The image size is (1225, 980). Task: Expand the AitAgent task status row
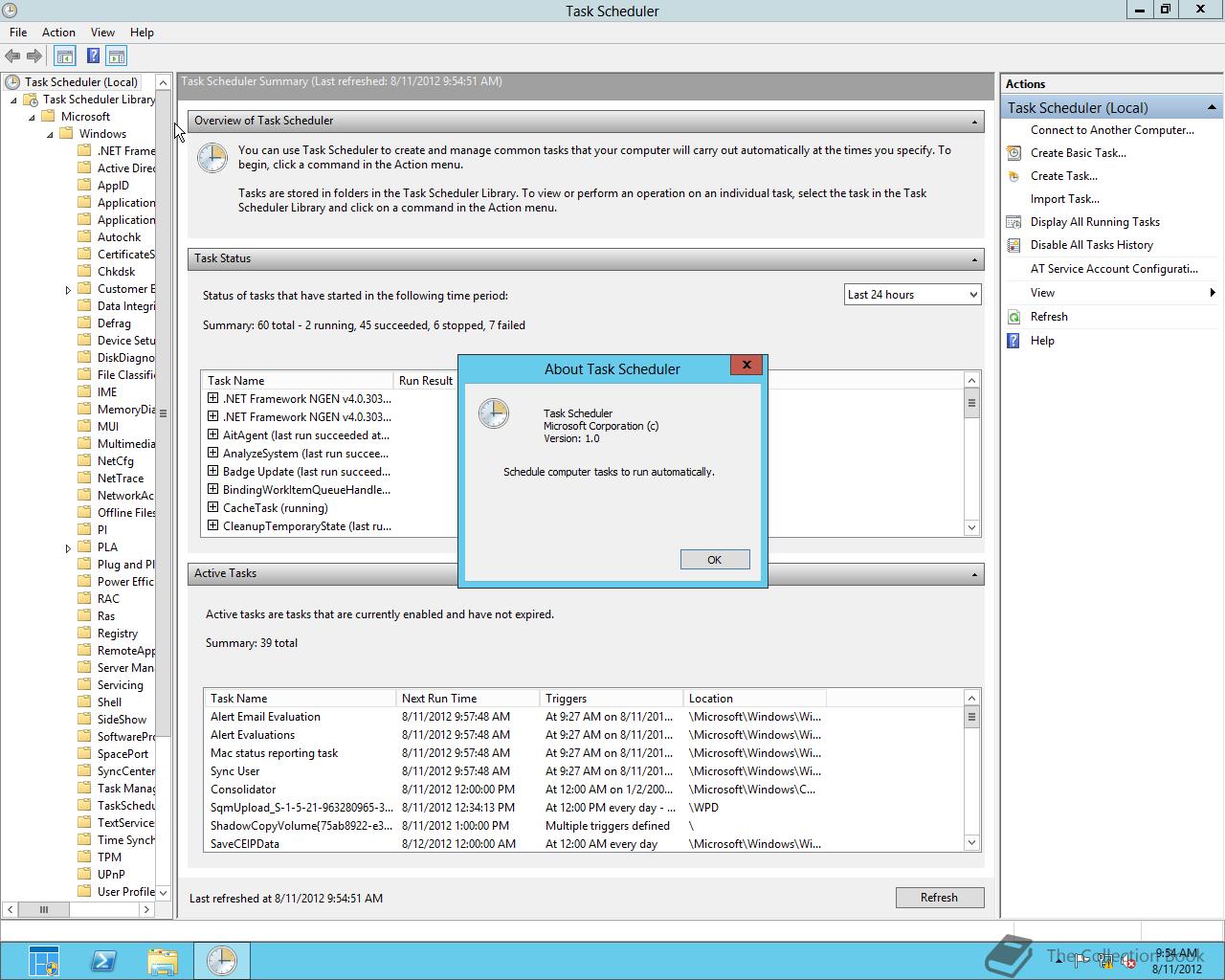(213, 434)
